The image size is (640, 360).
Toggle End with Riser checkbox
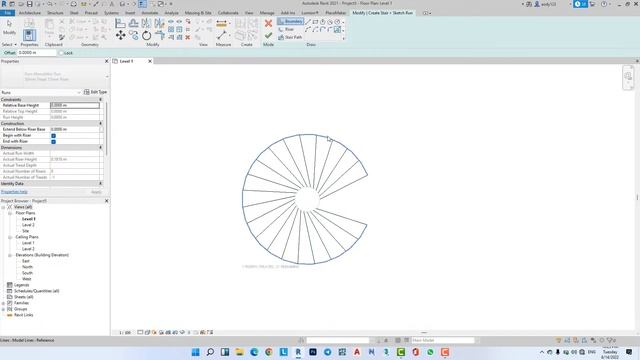pos(53,142)
